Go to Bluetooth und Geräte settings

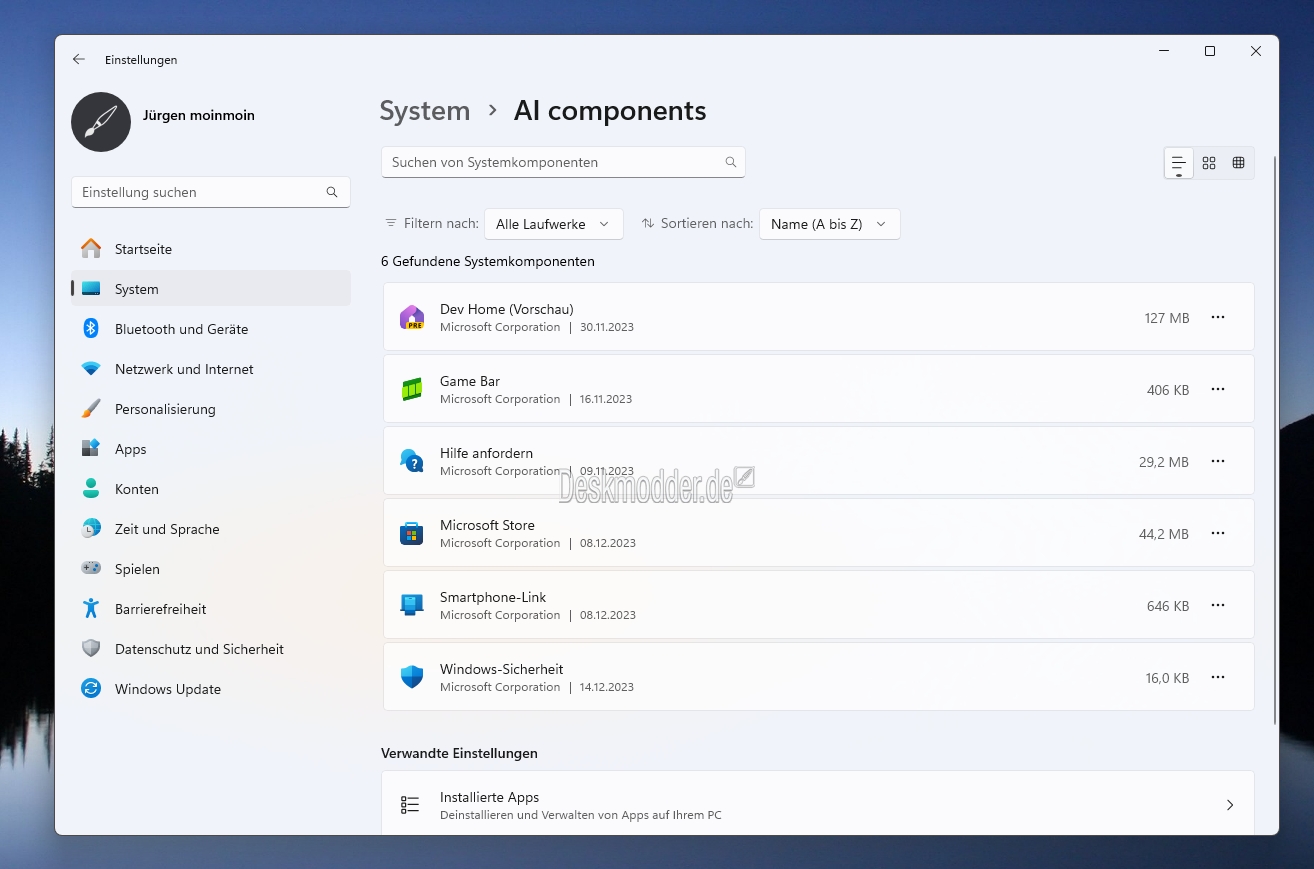[211, 329]
